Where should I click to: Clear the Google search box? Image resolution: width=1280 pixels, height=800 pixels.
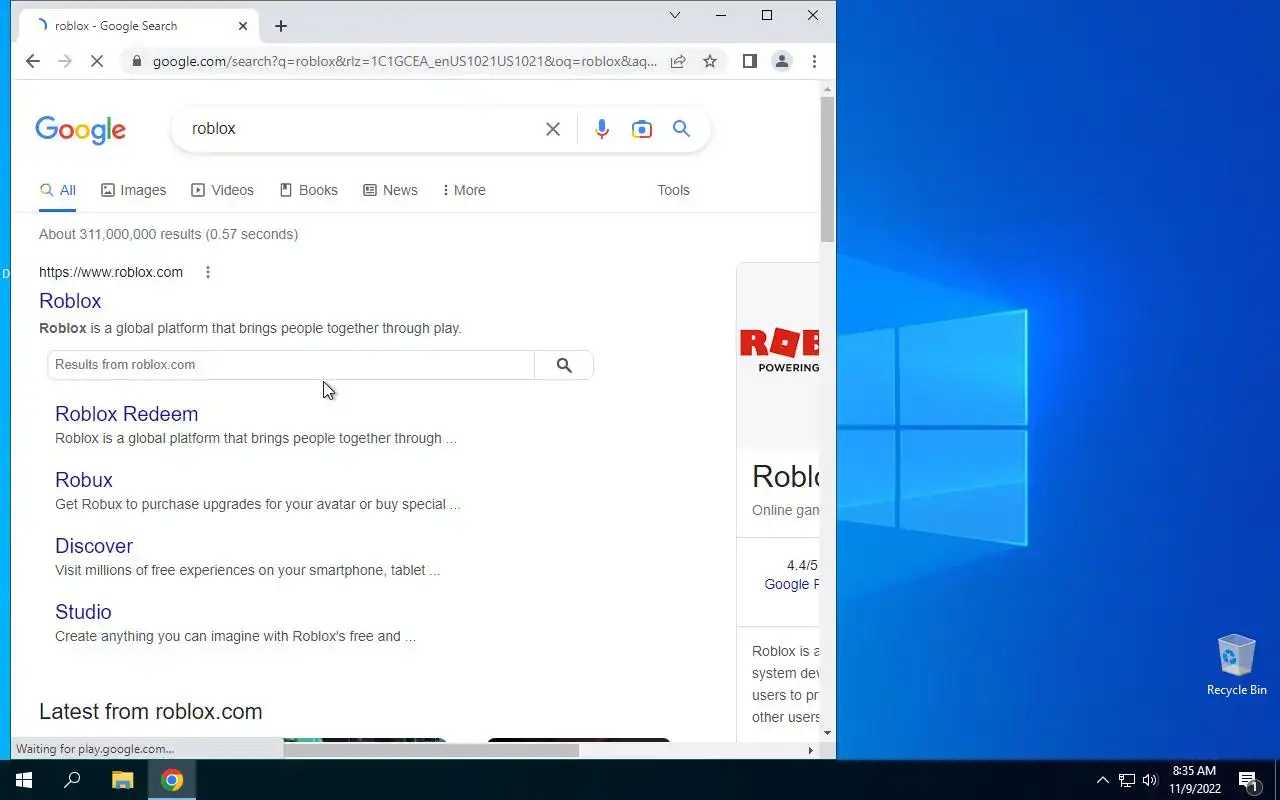[553, 129]
